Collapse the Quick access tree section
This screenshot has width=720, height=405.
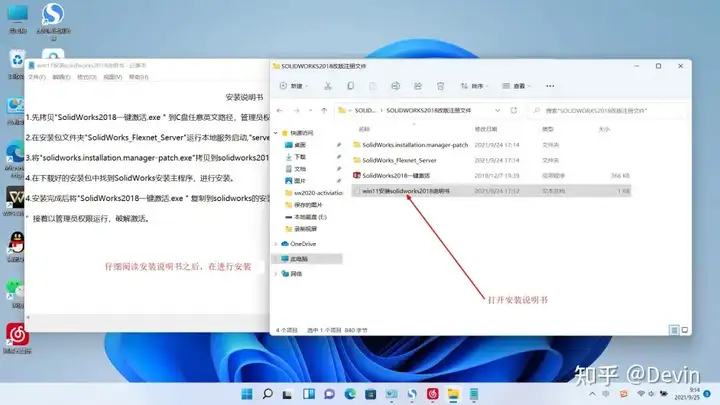[x=276, y=133]
